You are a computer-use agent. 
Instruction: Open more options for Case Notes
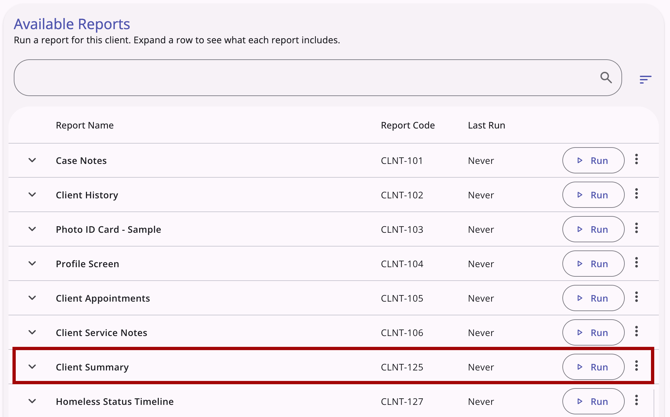point(636,159)
